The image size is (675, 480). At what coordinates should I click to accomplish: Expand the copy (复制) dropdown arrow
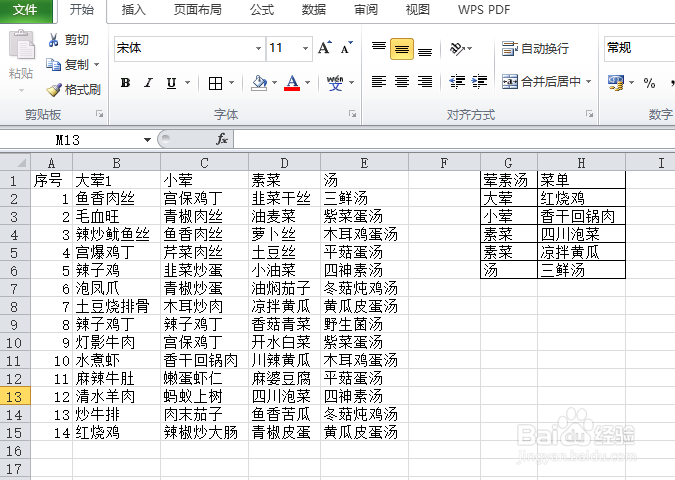click(96, 65)
